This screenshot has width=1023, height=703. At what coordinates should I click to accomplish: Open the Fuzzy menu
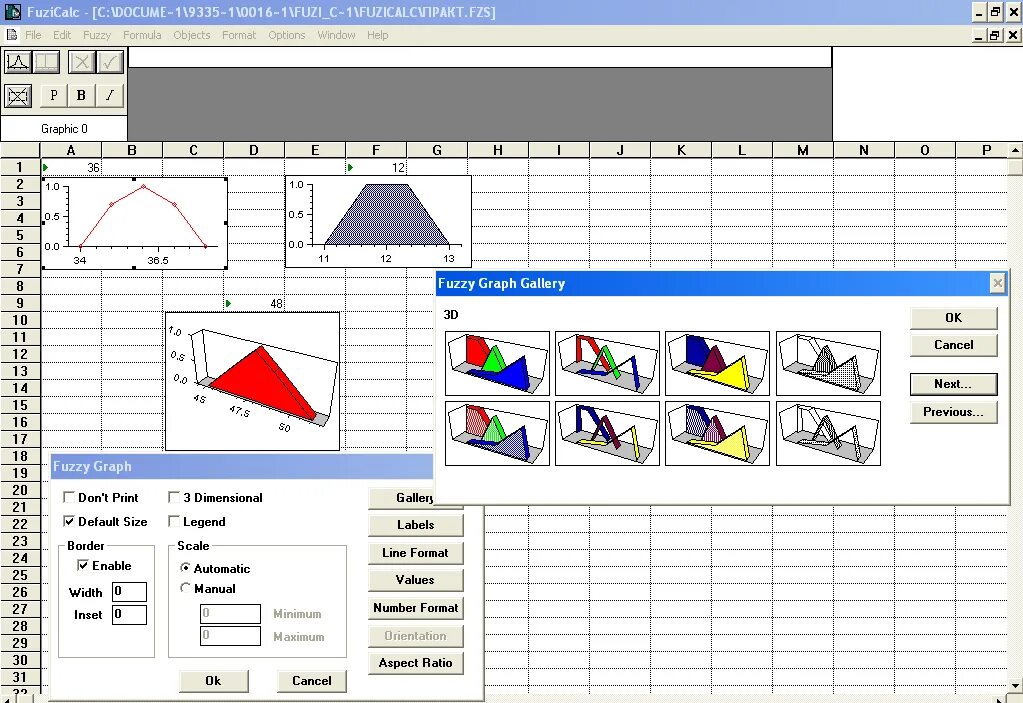point(97,35)
